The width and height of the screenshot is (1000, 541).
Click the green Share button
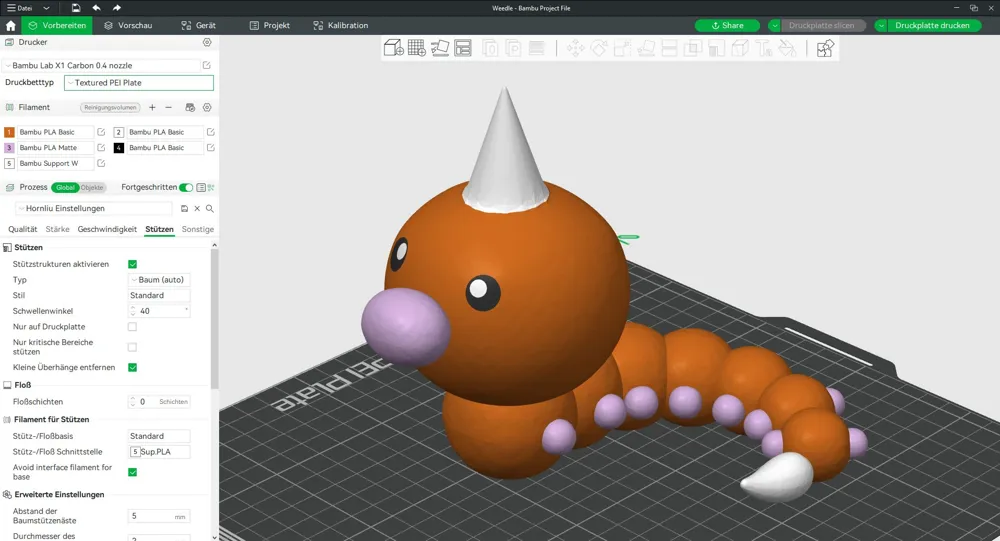[x=727, y=26]
